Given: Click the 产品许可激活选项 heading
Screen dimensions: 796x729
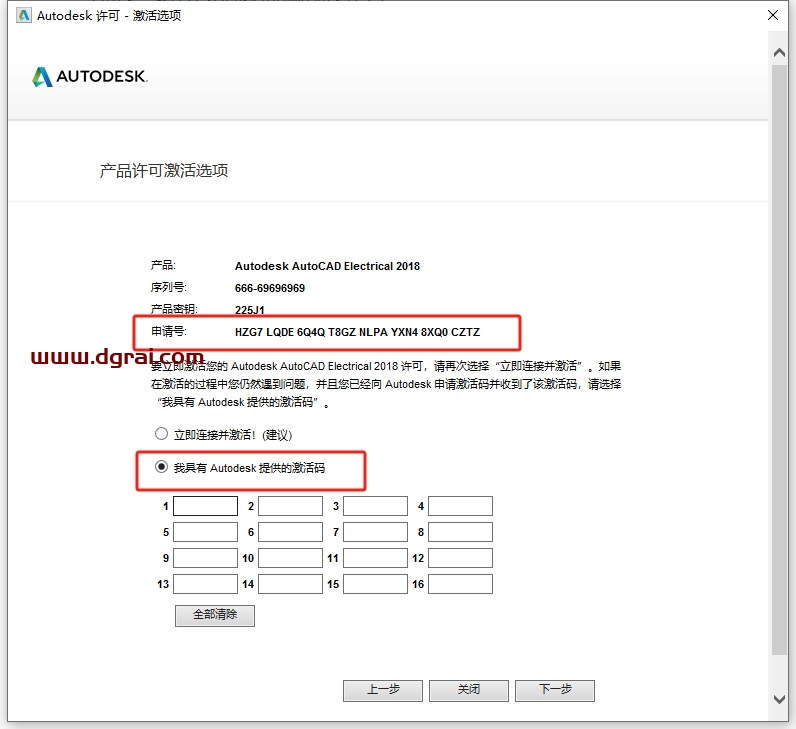Looking at the screenshot, I should click(164, 171).
